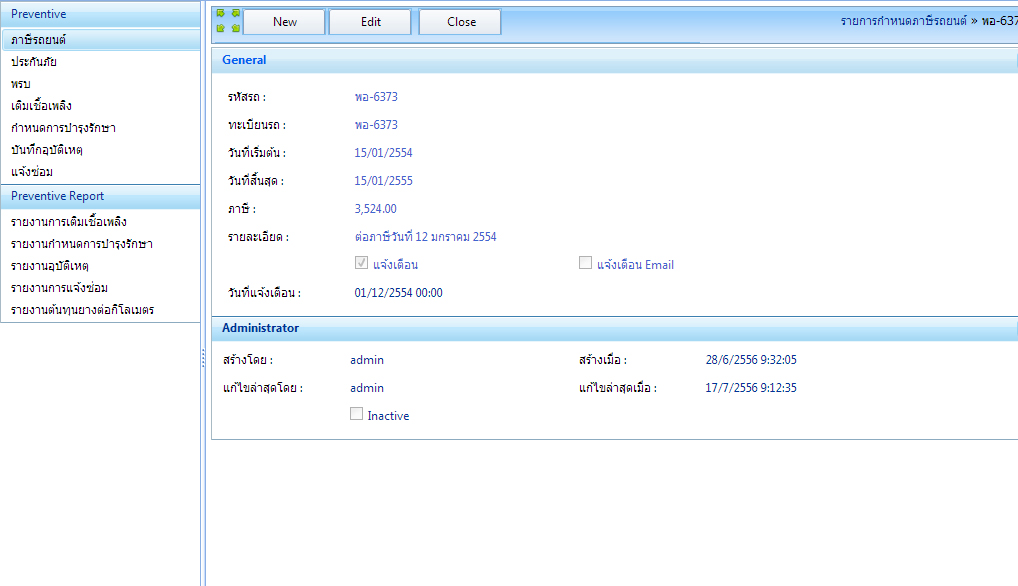The width and height of the screenshot is (1018, 586).
Task: Click รหัสรถ value พอ-6373
Action: tap(376, 97)
